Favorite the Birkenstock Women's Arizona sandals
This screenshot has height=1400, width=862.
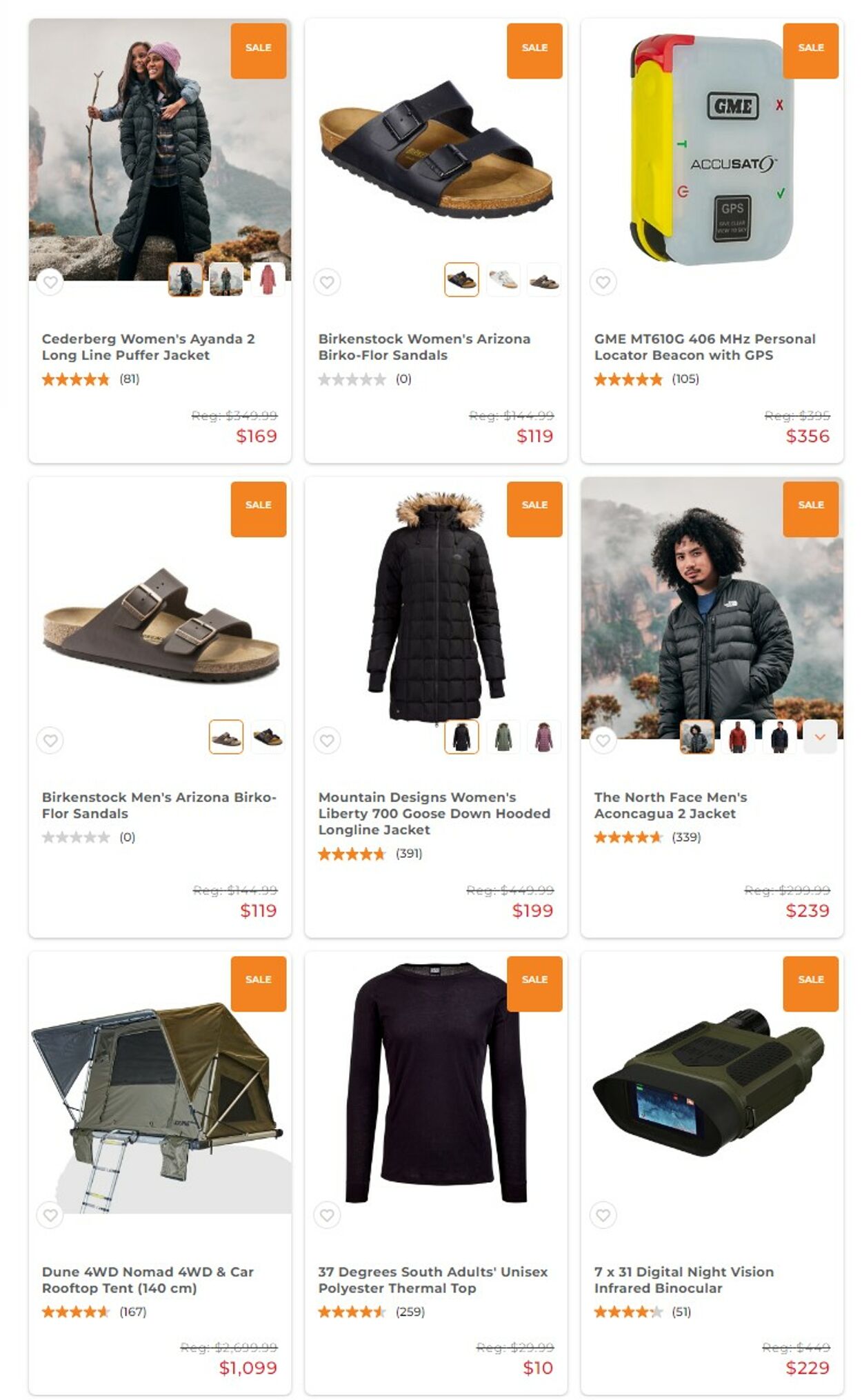coord(327,282)
